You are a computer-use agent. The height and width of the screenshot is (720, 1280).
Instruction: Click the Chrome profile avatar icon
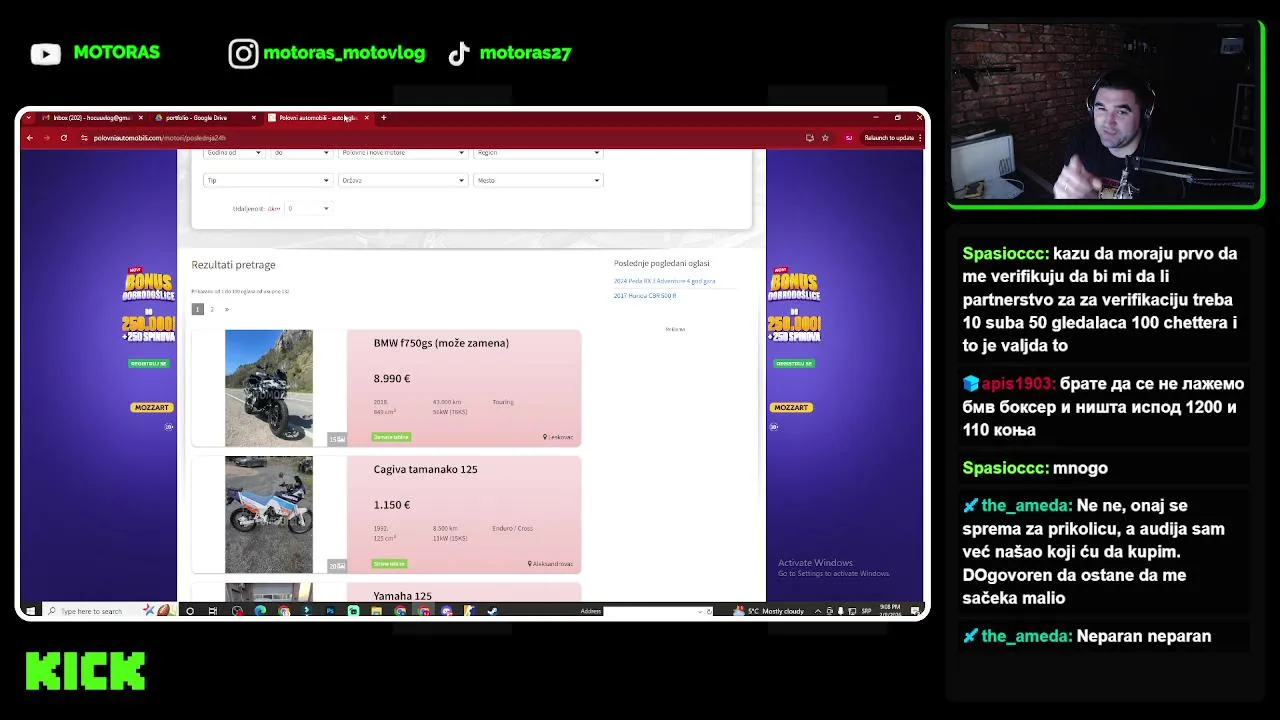click(849, 138)
